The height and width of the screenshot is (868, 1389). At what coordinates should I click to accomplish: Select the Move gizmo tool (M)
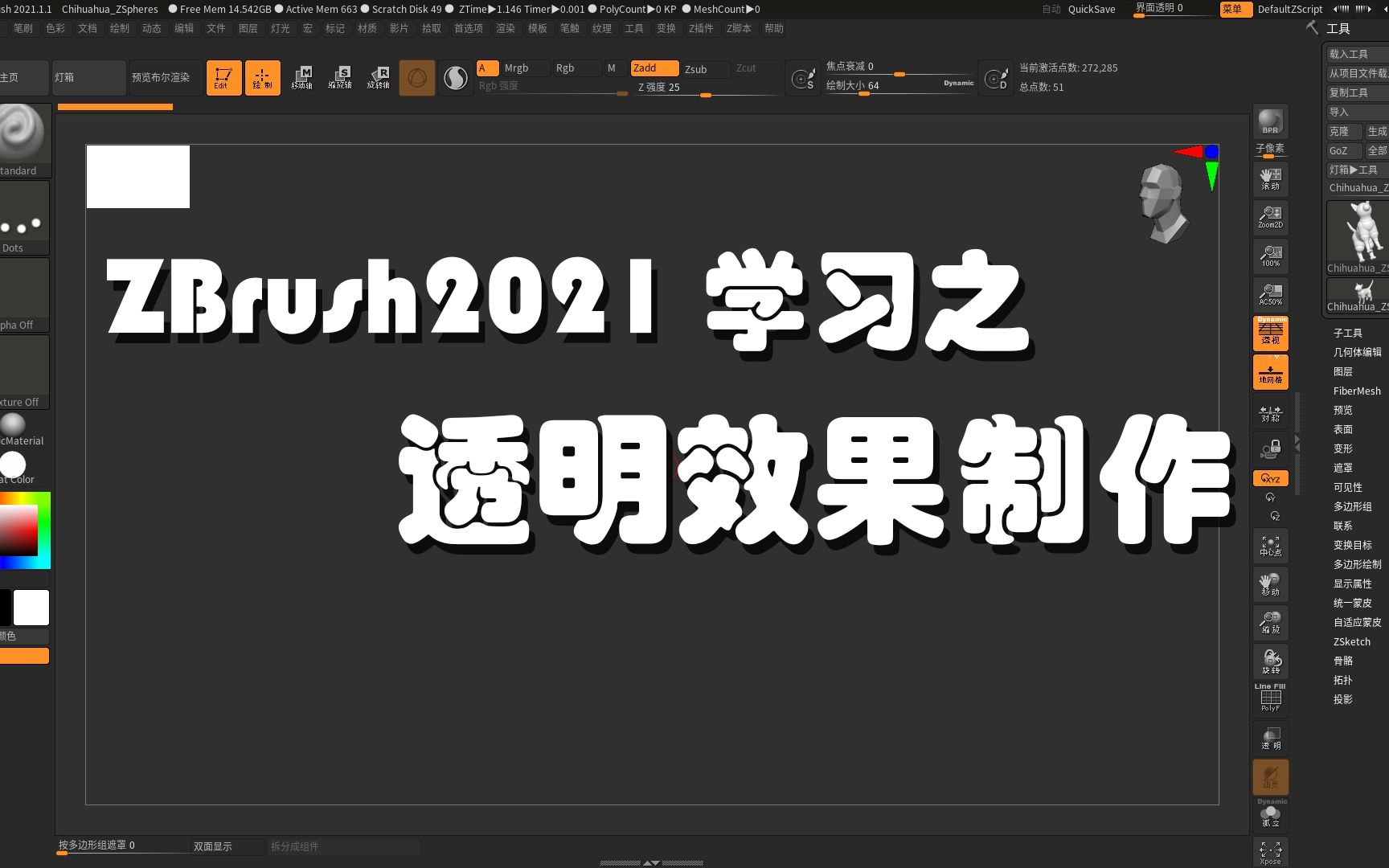pyautogui.click(x=301, y=78)
